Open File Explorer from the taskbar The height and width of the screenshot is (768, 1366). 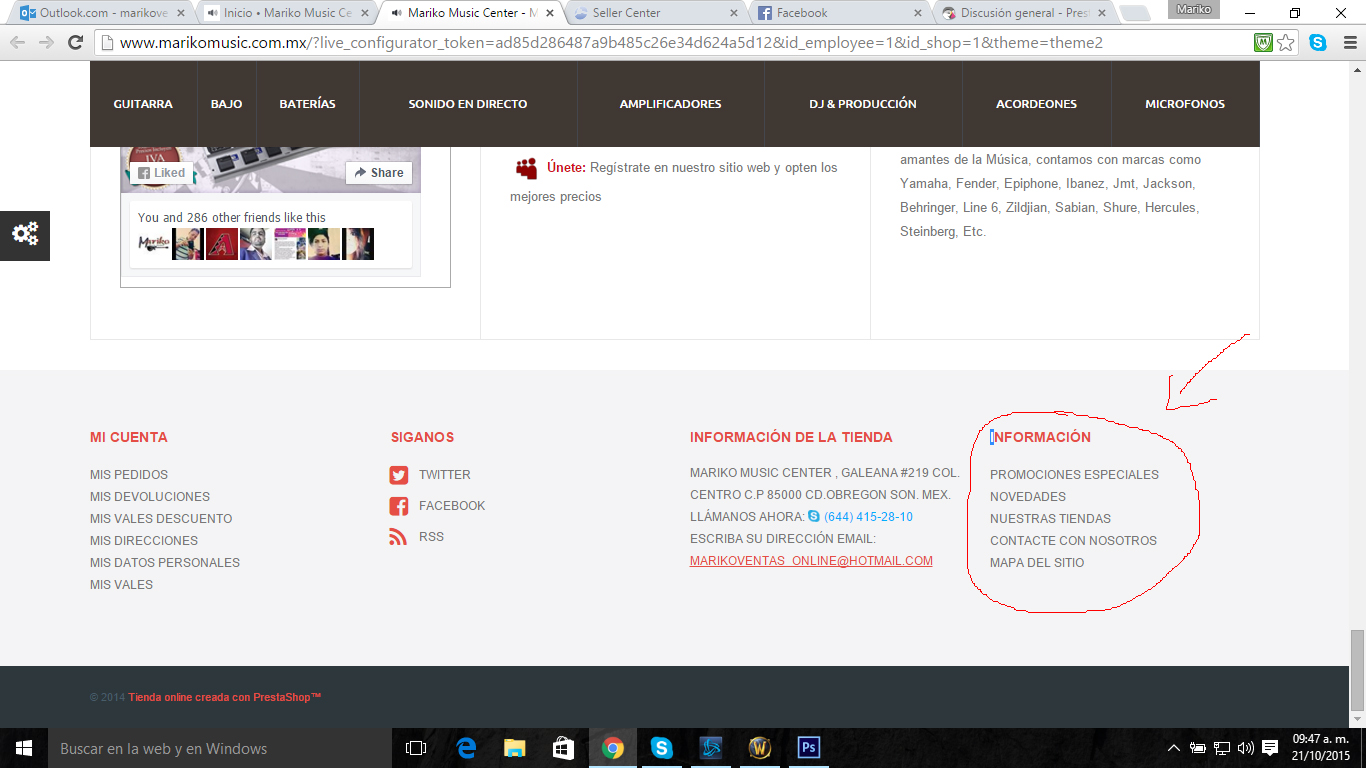click(515, 748)
